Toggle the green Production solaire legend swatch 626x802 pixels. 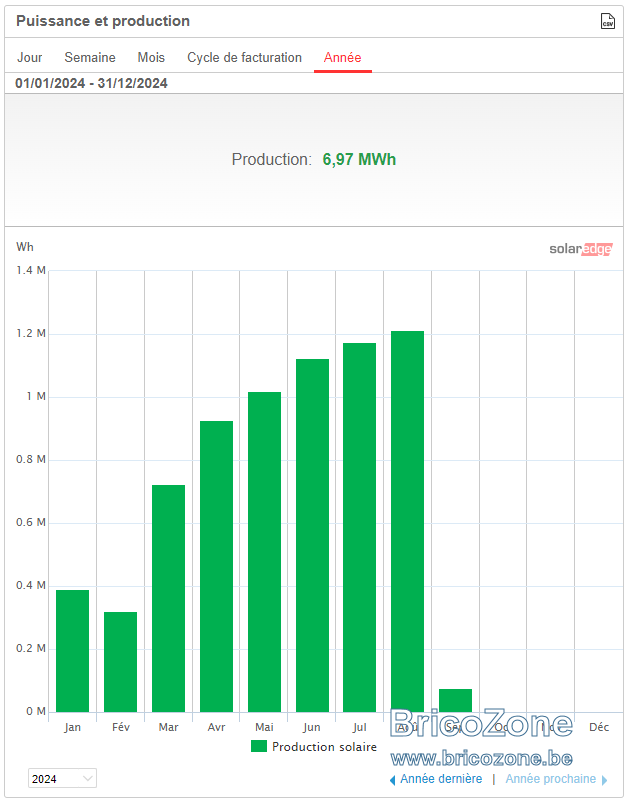tap(259, 746)
